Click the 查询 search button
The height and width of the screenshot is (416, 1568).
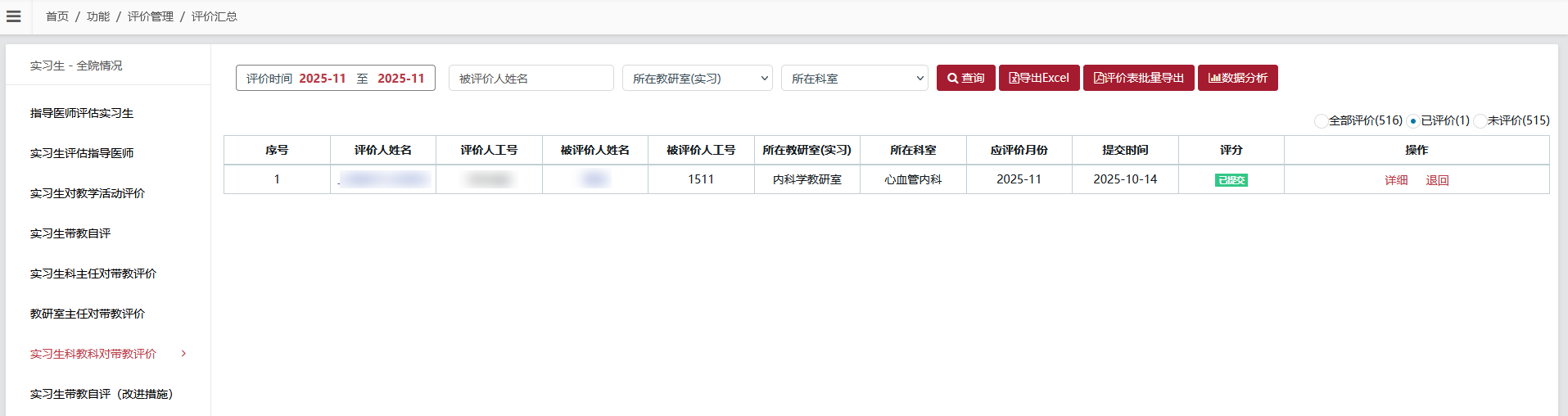[966, 78]
